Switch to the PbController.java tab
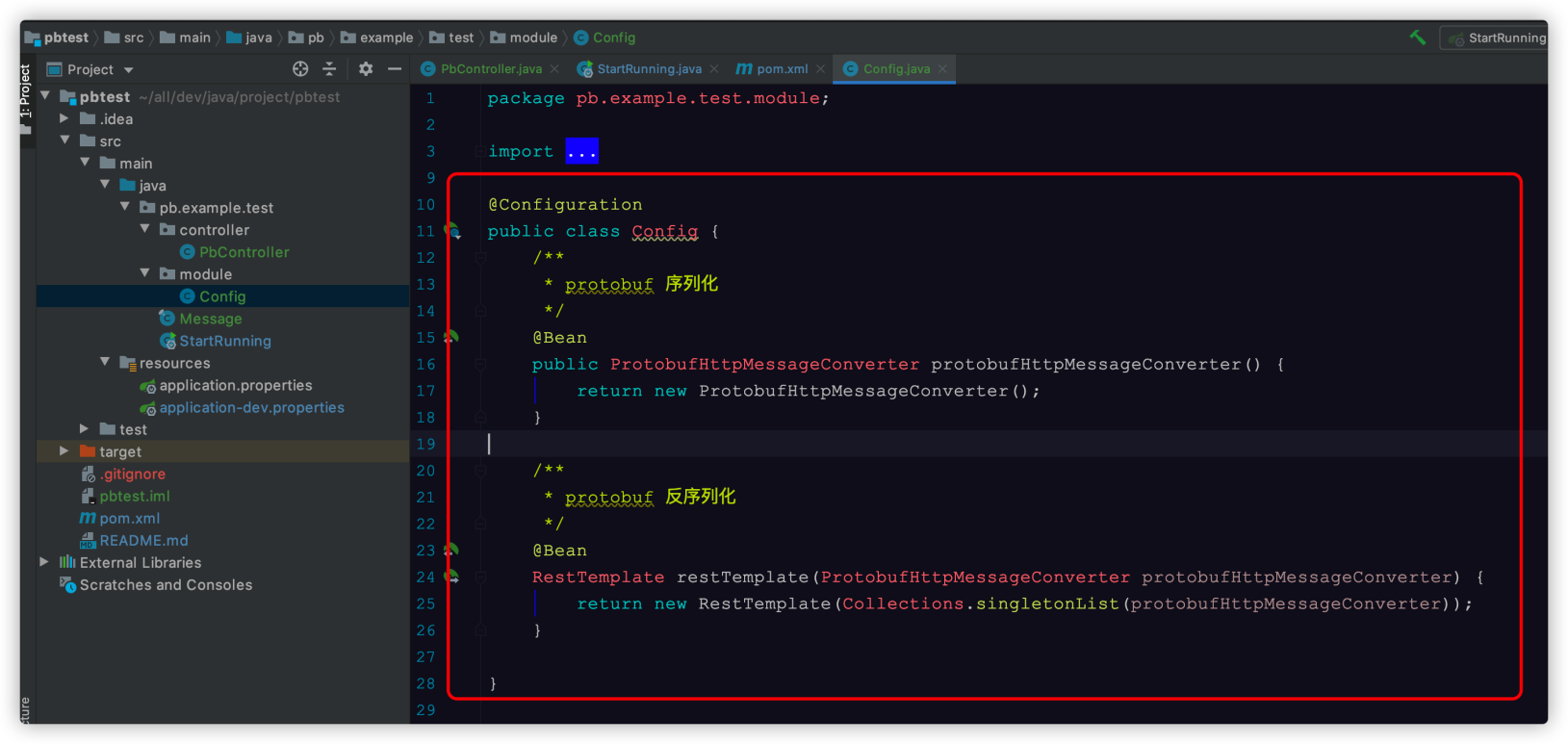1568x744 pixels. pos(491,68)
